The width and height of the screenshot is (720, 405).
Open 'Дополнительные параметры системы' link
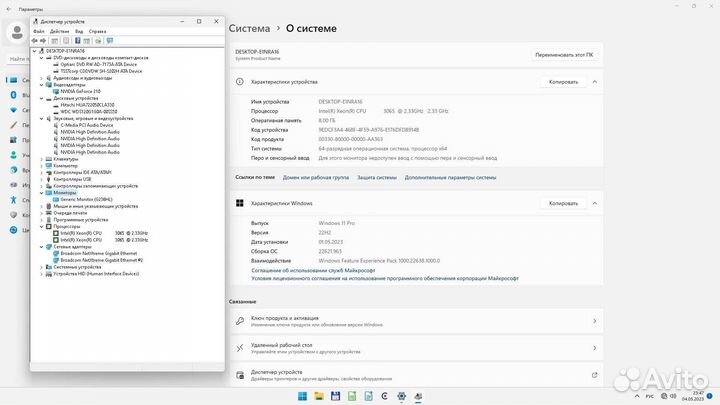coord(450,177)
